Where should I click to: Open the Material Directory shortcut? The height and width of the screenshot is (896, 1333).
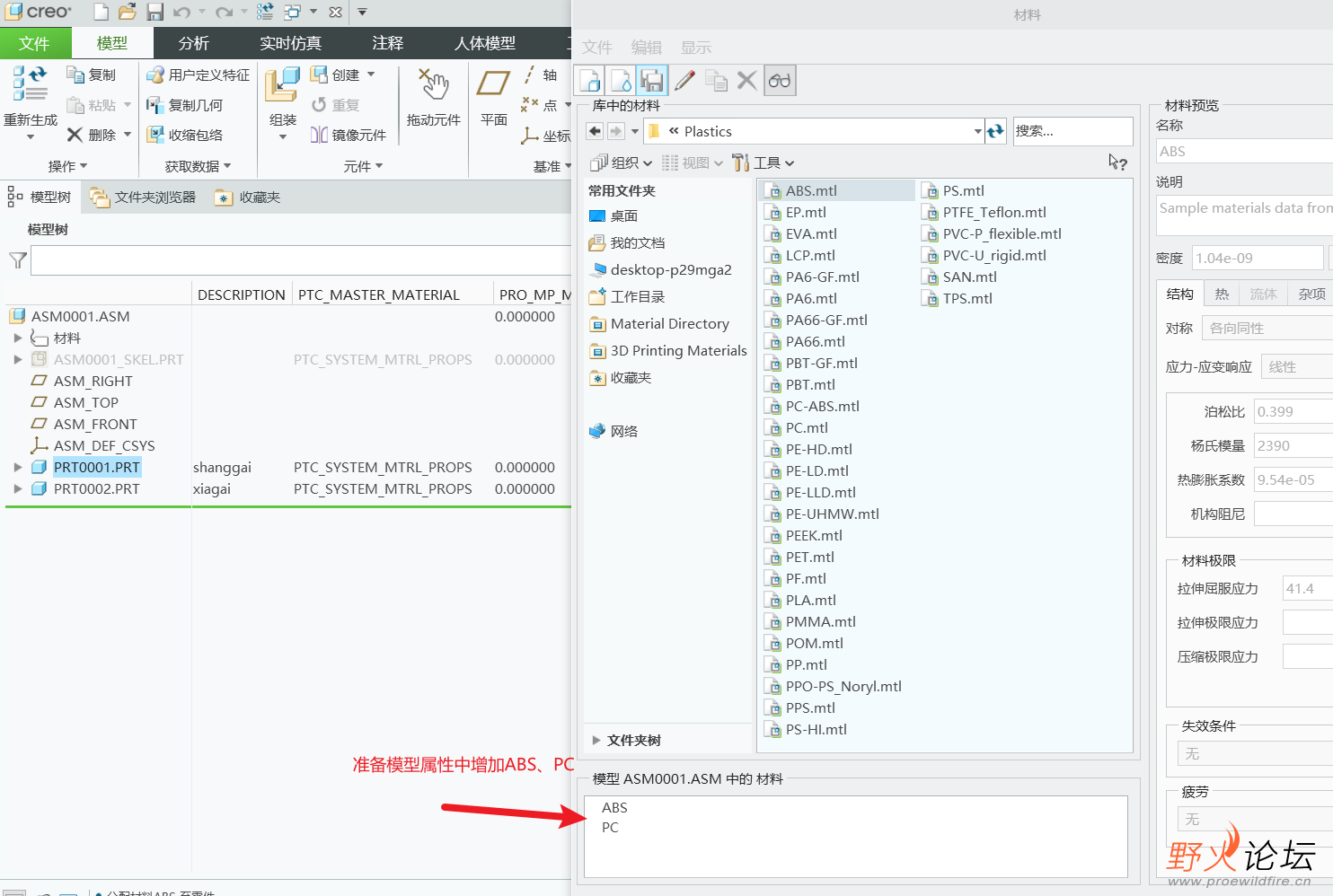pyautogui.click(x=669, y=323)
